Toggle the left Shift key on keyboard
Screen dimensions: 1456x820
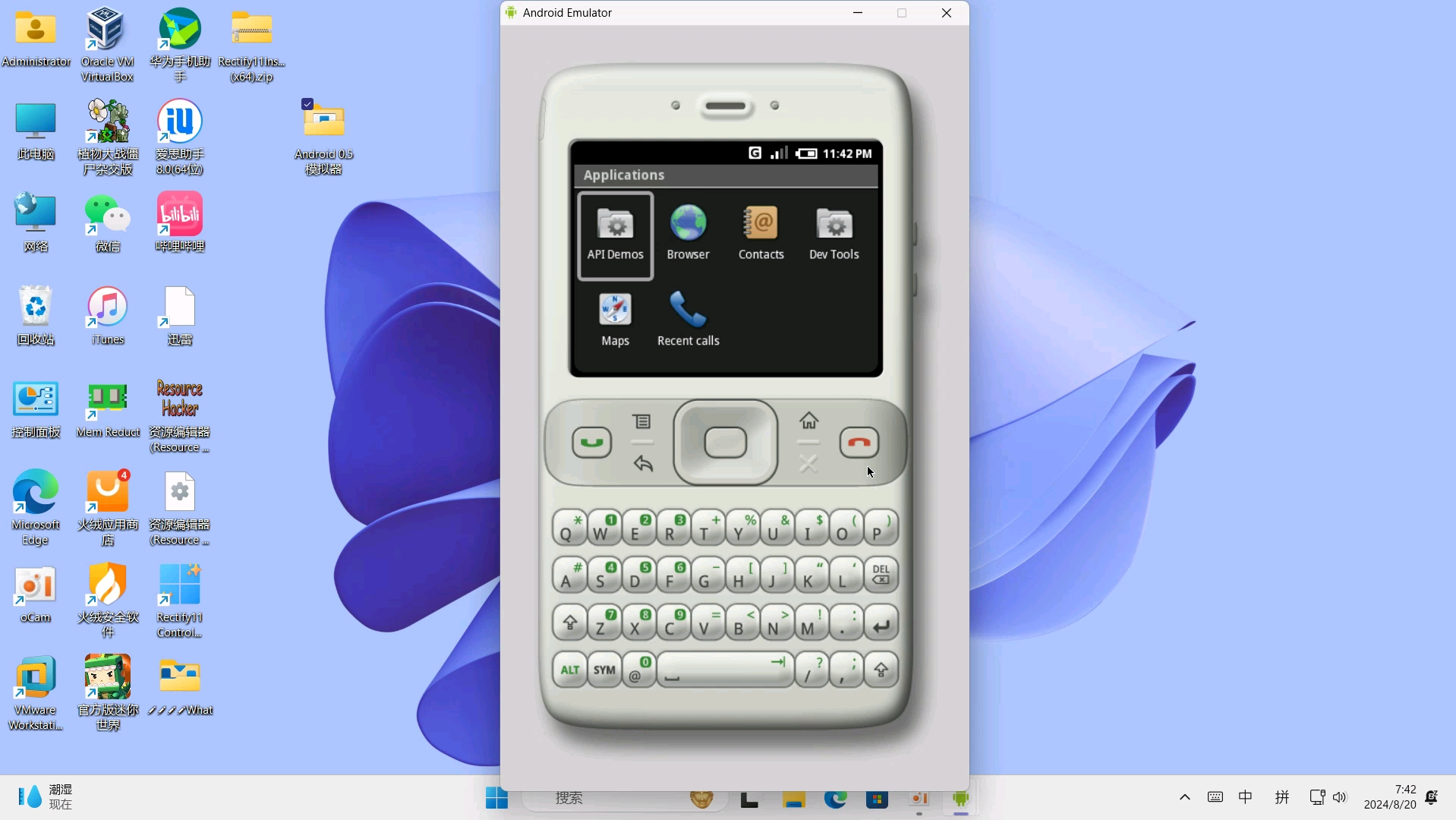click(x=570, y=624)
